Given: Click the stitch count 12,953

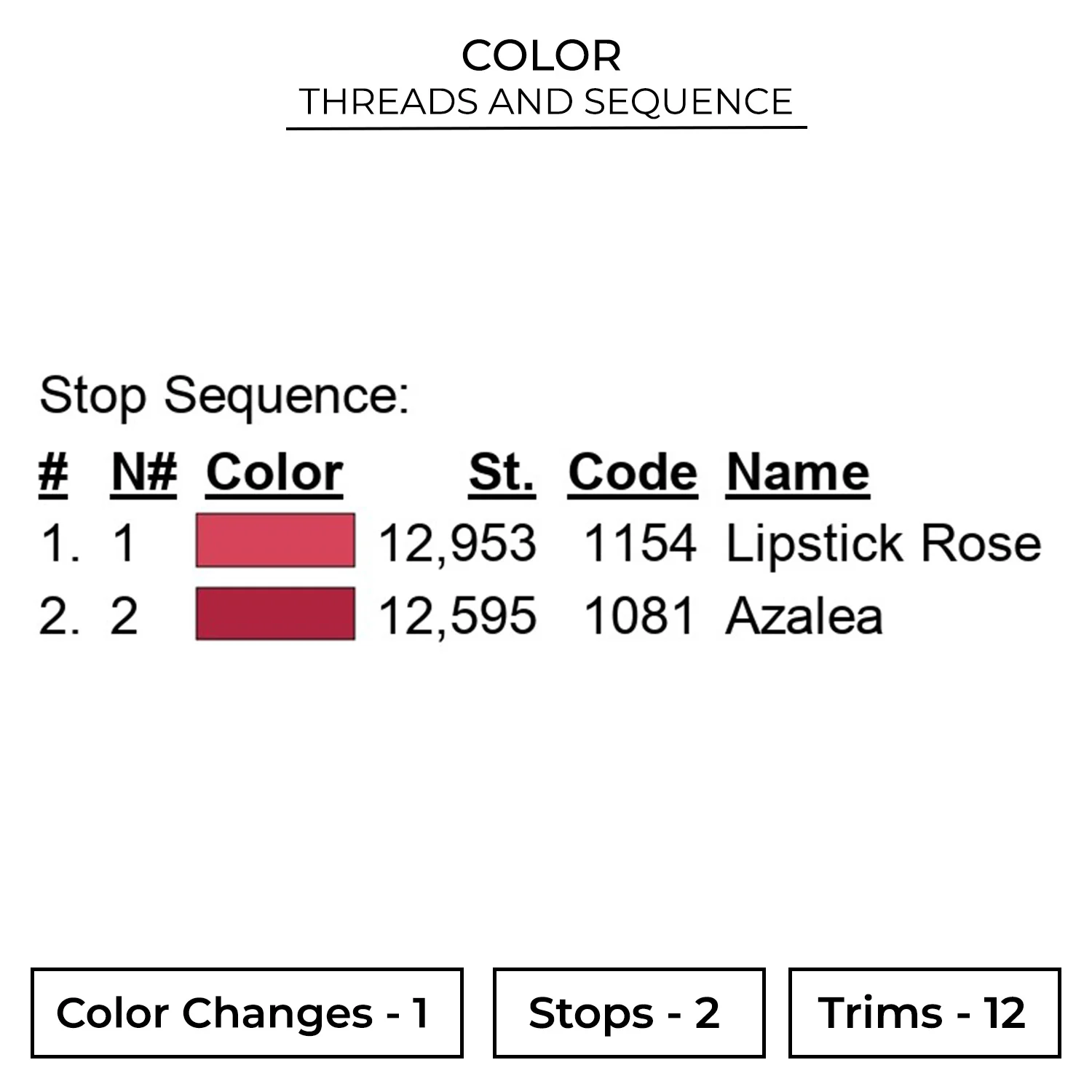Looking at the screenshot, I should pos(457,543).
